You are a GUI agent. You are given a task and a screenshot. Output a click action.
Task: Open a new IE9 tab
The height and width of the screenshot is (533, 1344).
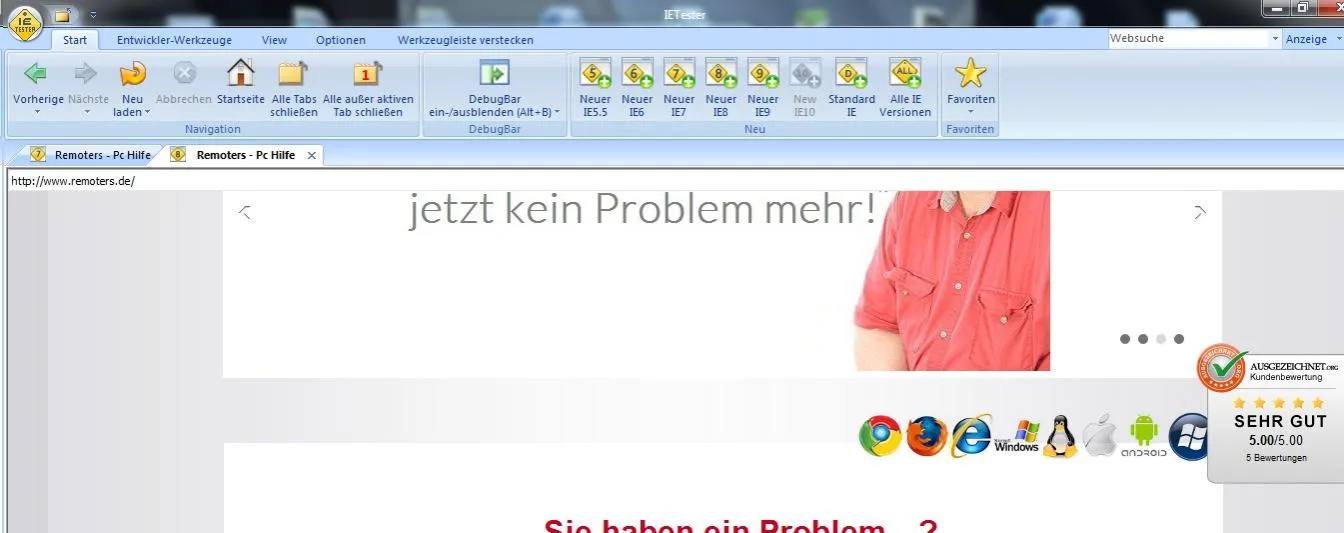tap(763, 73)
